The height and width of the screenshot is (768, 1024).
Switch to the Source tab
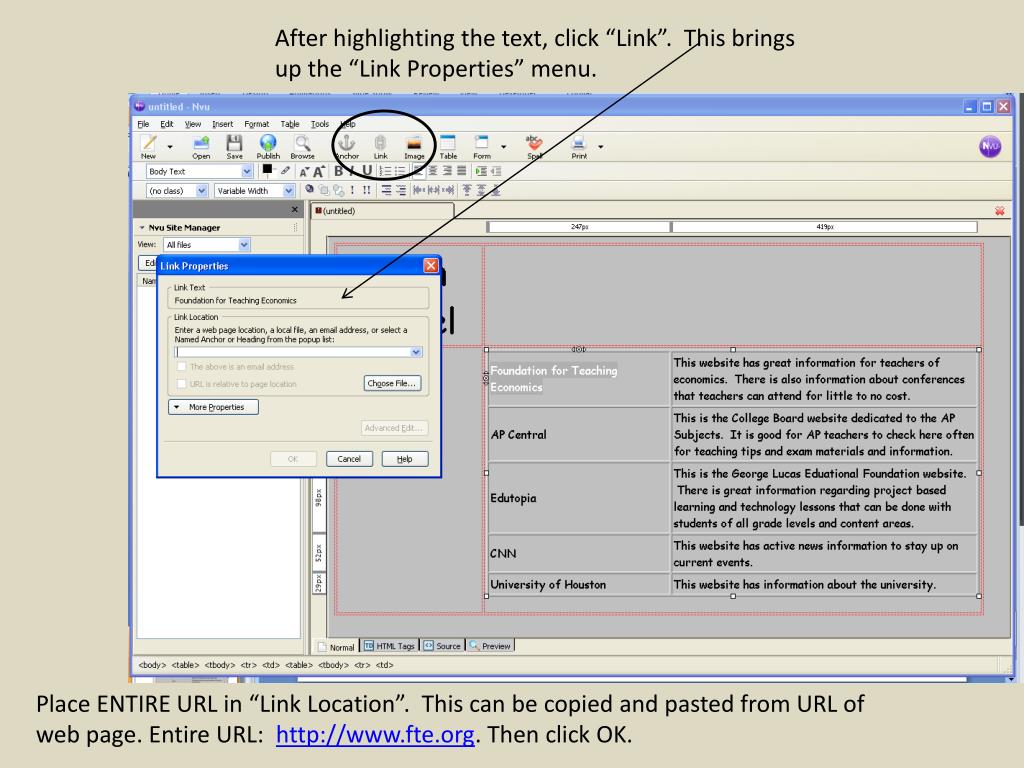pyautogui.click(x=442, y=646)
